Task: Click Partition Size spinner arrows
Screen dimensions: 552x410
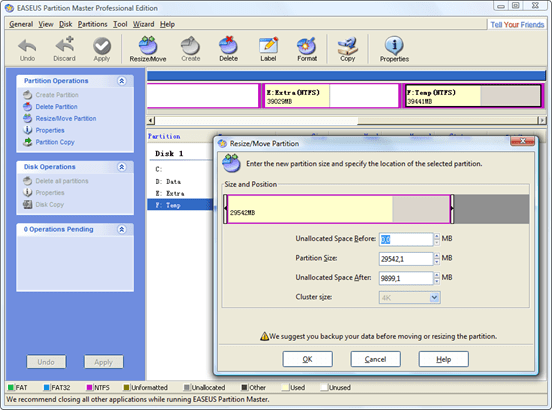Action: (x=437, y=259)
